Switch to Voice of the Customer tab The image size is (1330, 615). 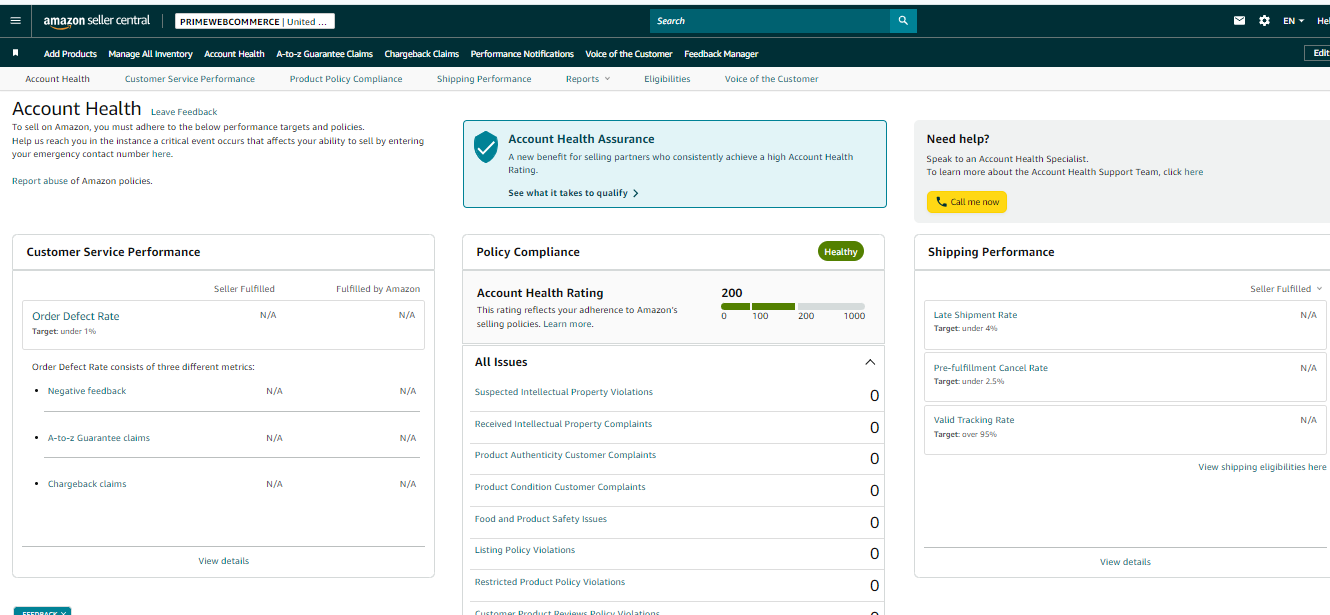click(771, 79)
